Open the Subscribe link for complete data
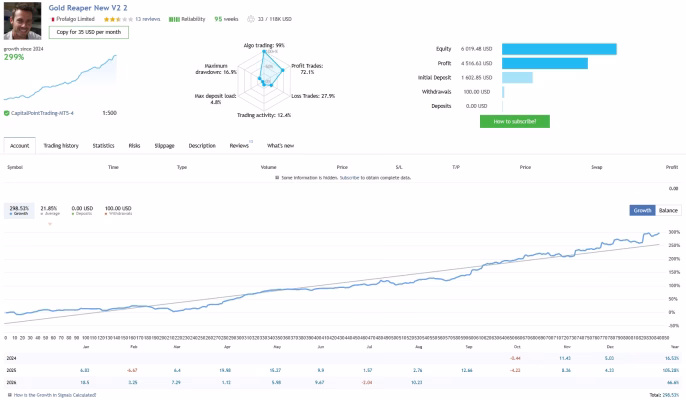This screenshot has width=686, height=400. (x=349, y=178)
